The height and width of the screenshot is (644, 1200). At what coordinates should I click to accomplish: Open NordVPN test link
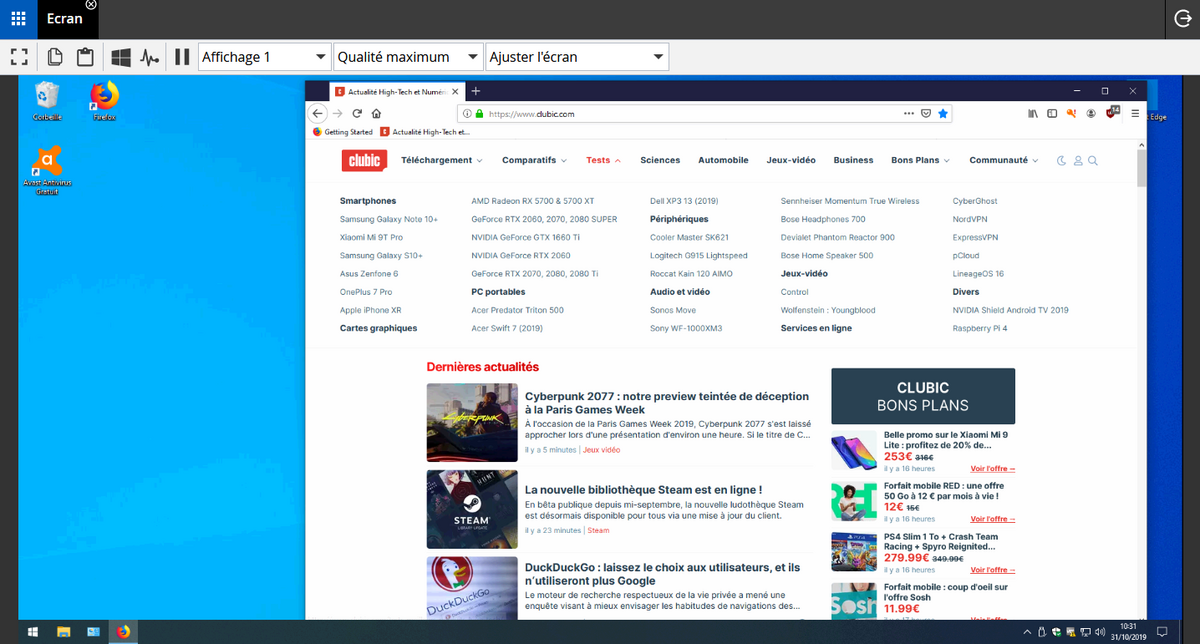(x=971, y=219)
